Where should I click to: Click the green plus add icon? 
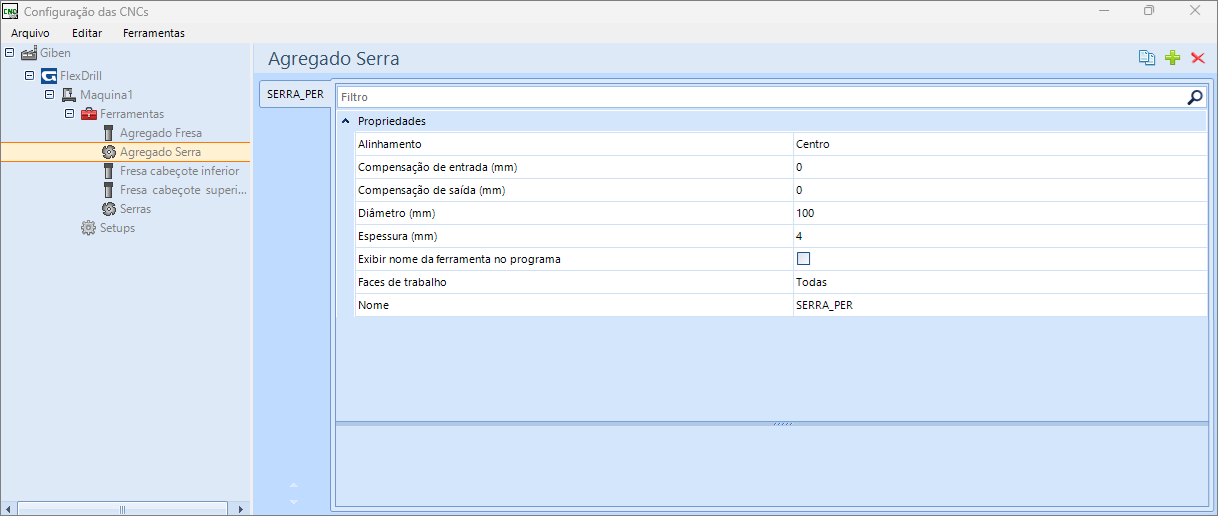1173,58
